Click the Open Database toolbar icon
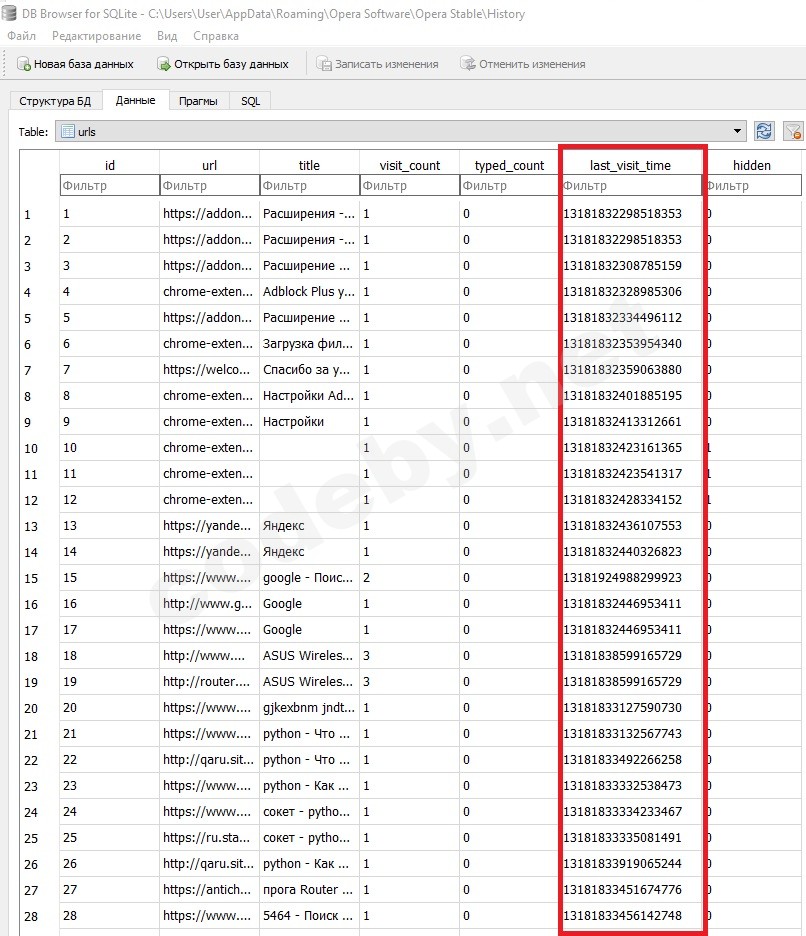Image resolution: width=806 pixels, height=936 pixels. (164, 64)
